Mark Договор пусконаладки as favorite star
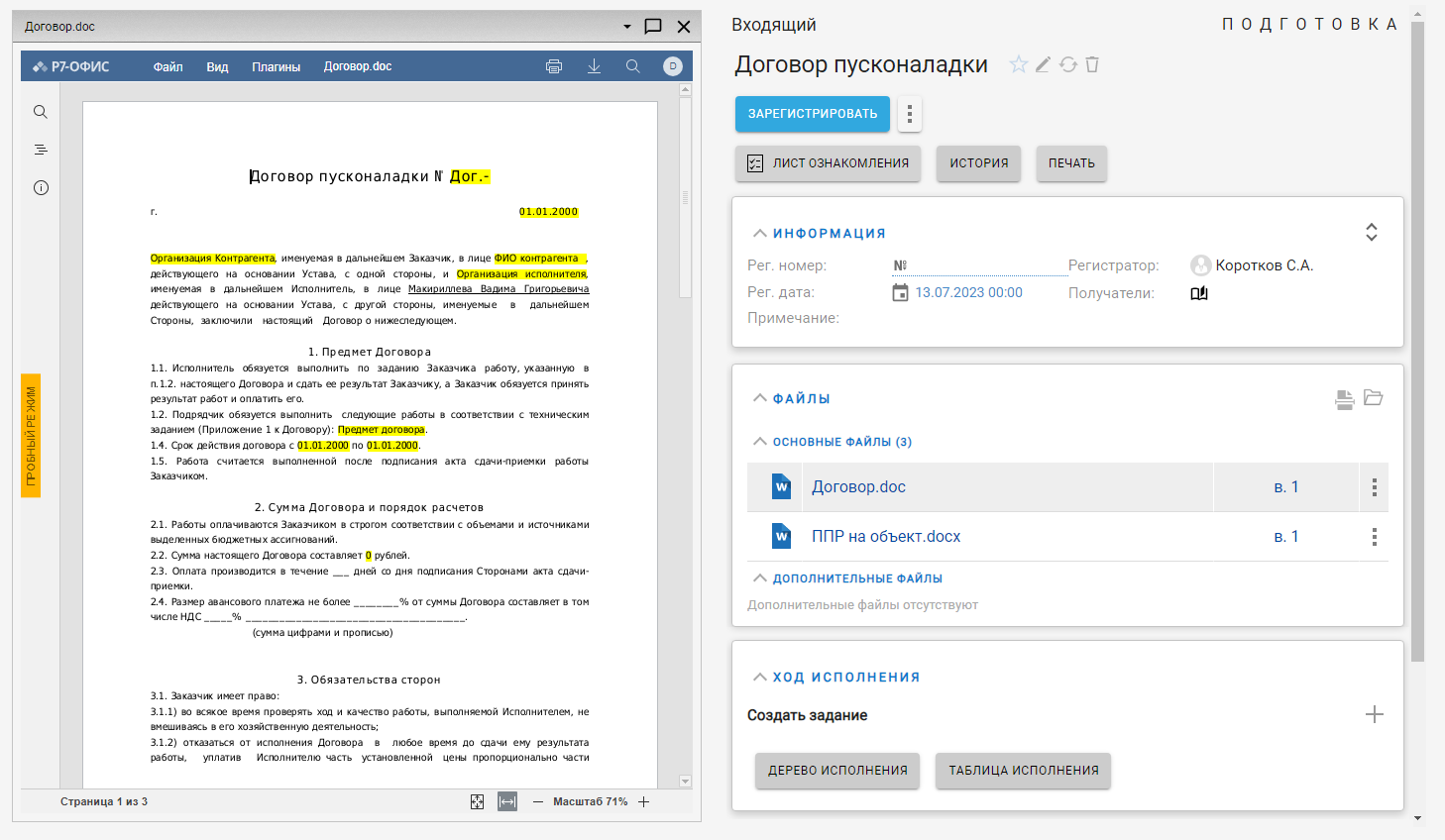The height and width of the screenshot is (840, 1445). [1018, 64]
